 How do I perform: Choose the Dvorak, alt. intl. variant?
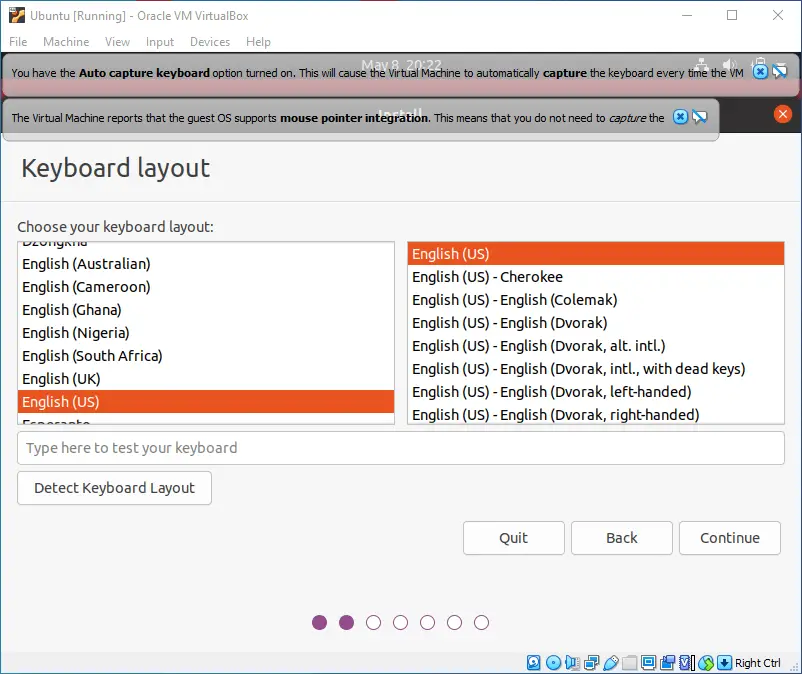(x=596, y=346)
